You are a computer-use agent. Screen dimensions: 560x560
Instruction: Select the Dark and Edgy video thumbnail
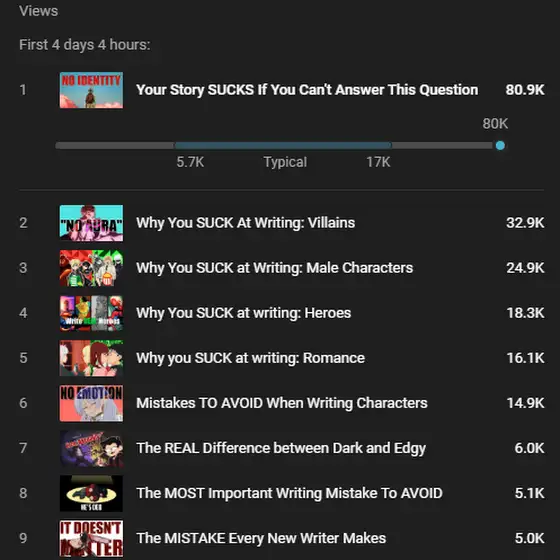(91, 448)
